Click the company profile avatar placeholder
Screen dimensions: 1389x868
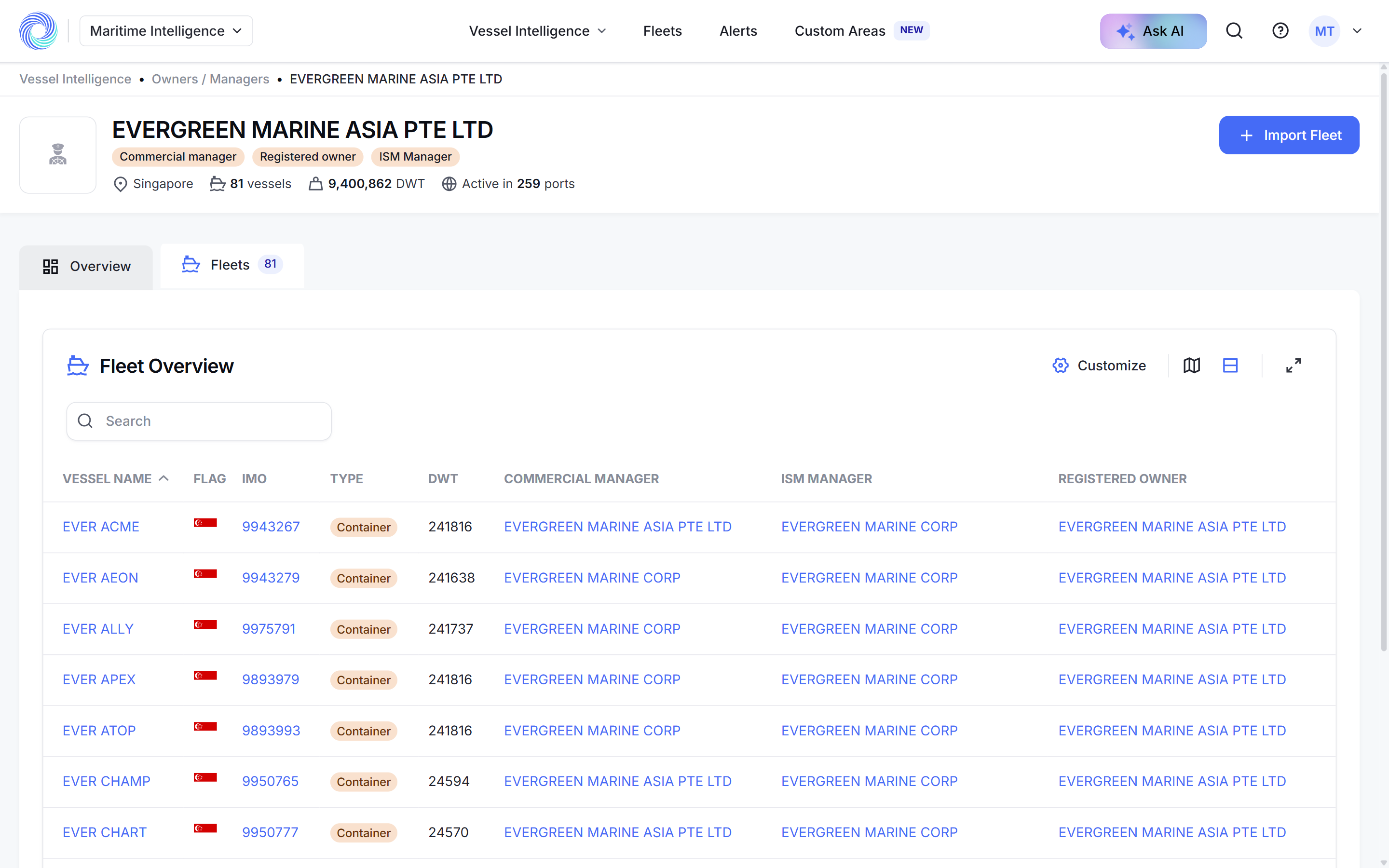[x=57, y=155]
